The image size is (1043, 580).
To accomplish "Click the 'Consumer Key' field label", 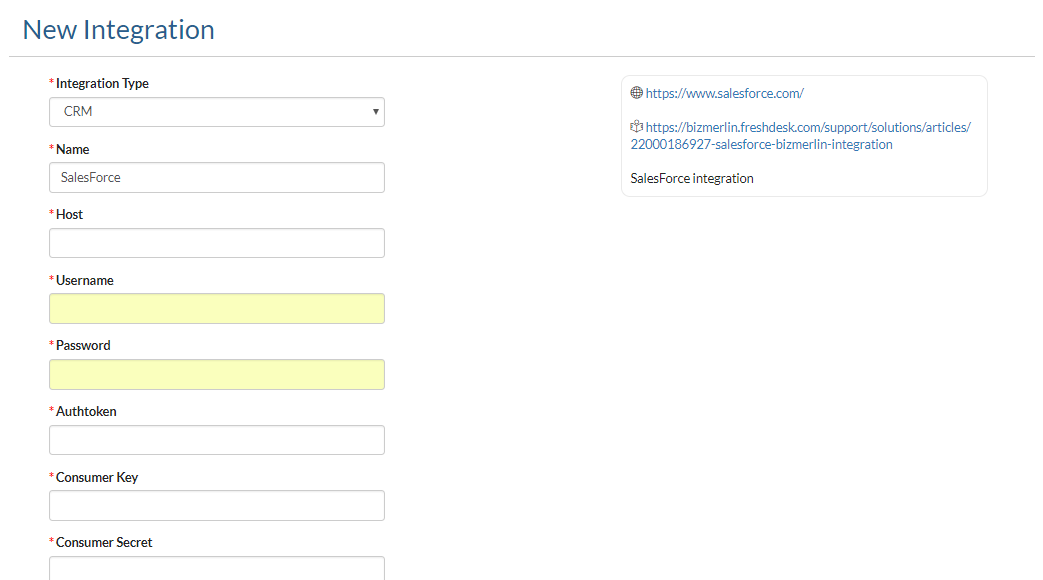I will pos(97,477).
